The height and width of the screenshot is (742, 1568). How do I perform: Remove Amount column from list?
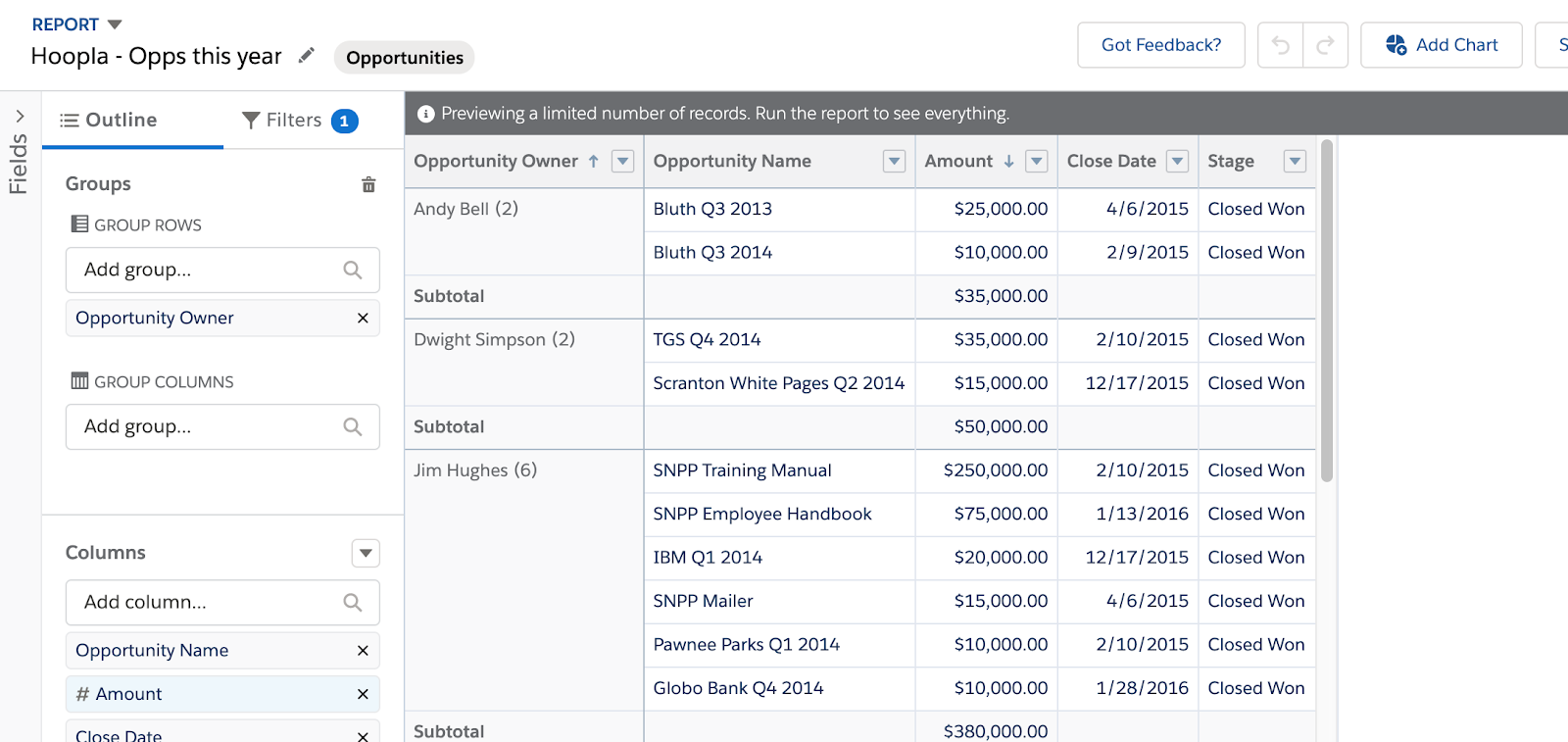tap(363, 694)
